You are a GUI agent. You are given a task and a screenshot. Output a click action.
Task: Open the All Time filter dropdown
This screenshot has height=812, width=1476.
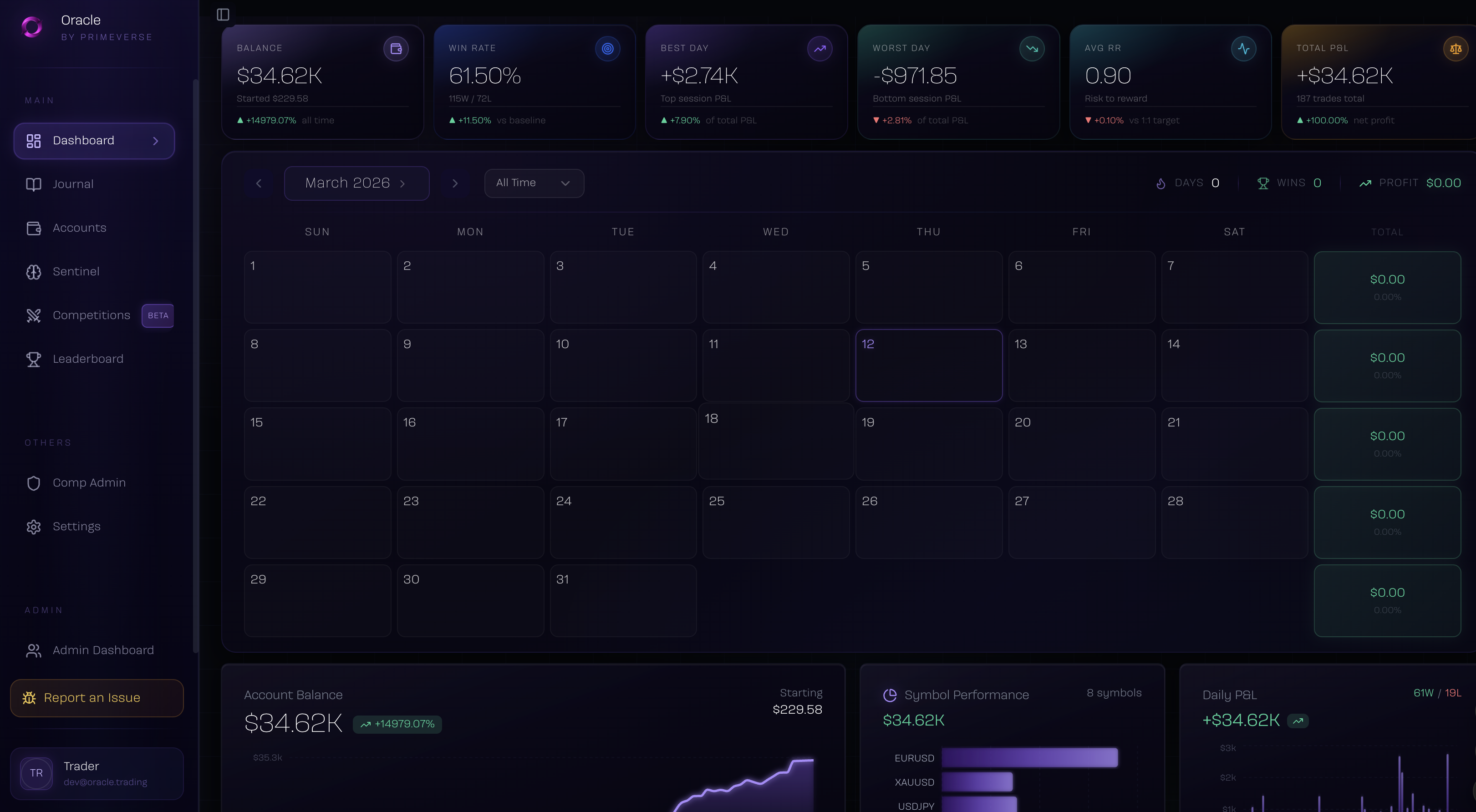point(534,183)
